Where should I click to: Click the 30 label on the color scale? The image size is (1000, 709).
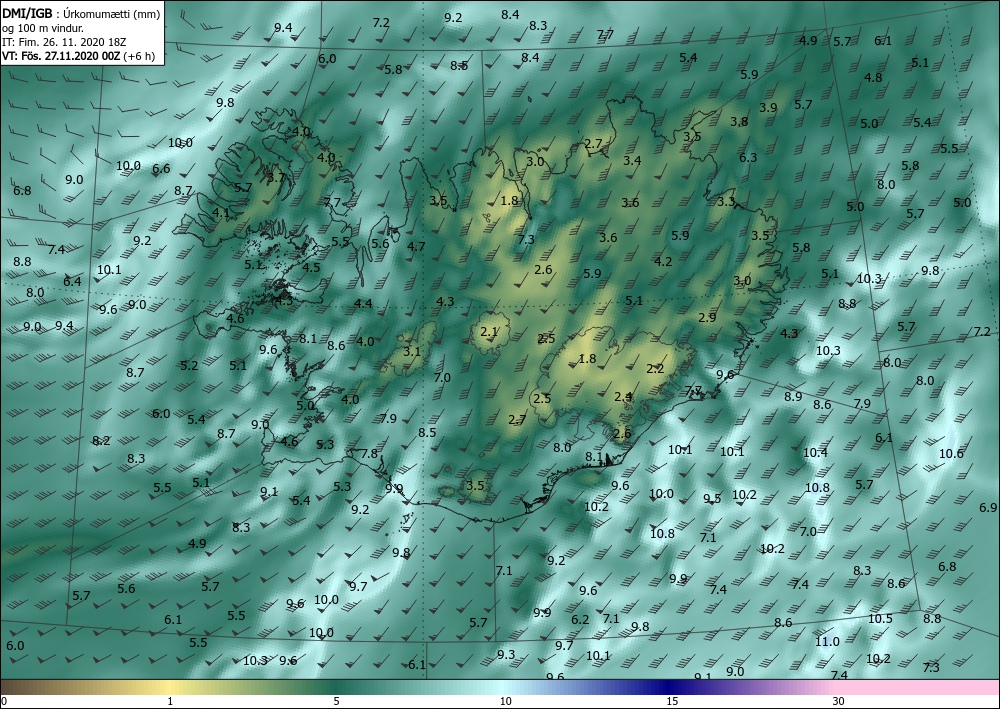838,701
